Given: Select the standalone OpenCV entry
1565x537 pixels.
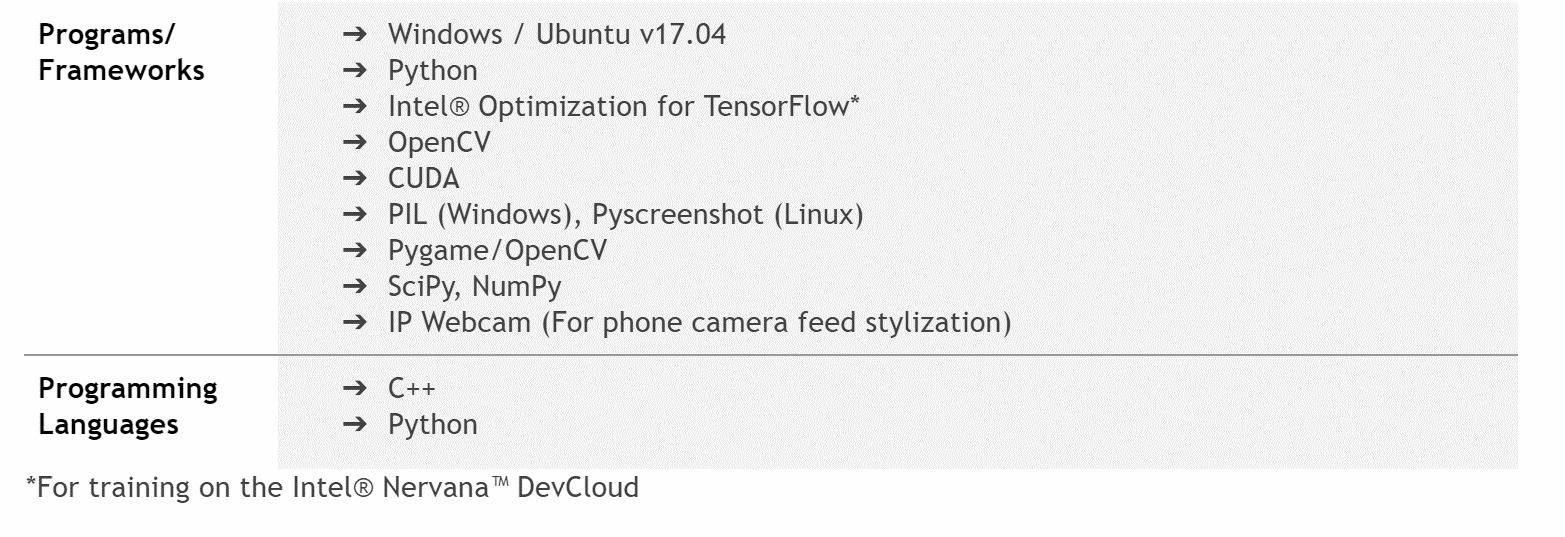Looking at the screenshot, I should [x=439, y=142].
